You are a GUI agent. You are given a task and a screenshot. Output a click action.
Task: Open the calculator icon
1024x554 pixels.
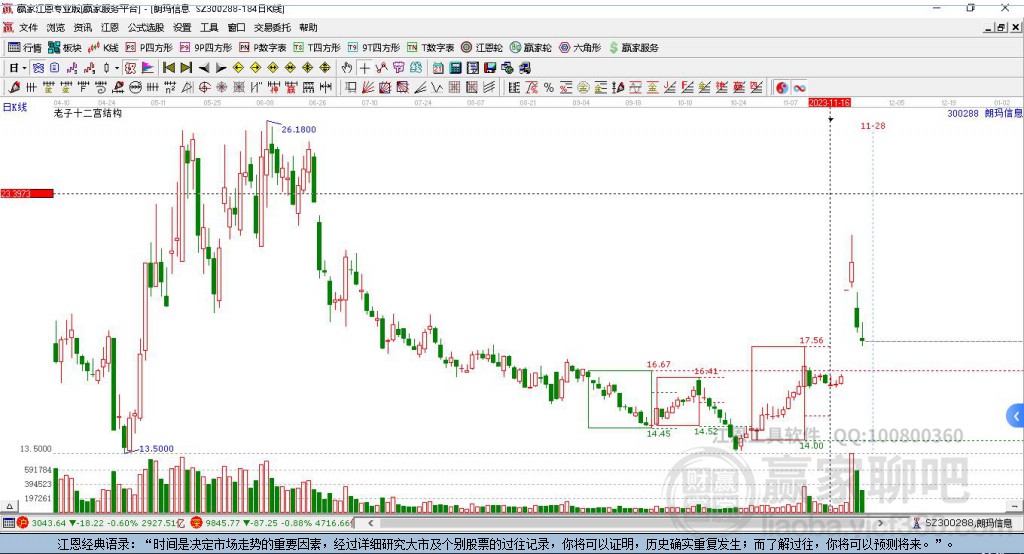coord(456,68)
